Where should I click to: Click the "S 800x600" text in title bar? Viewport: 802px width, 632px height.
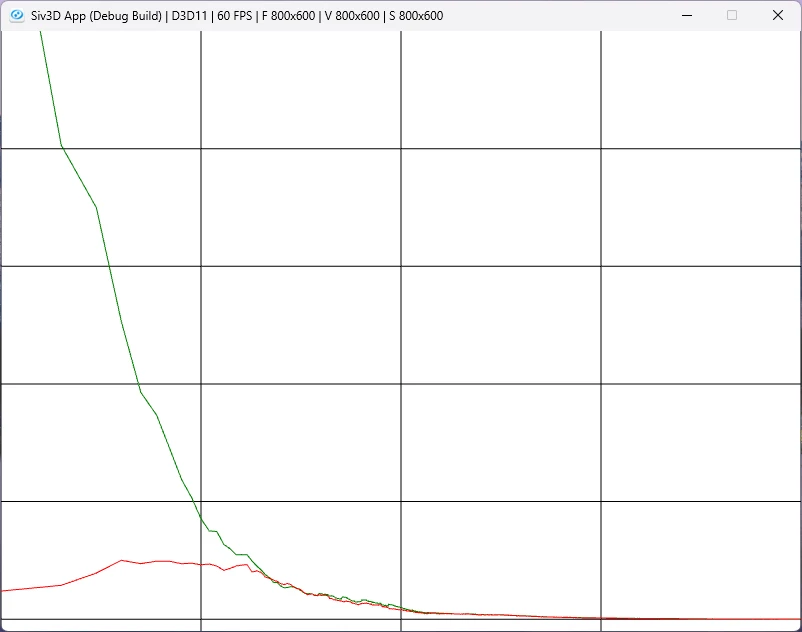coord(416,16)
